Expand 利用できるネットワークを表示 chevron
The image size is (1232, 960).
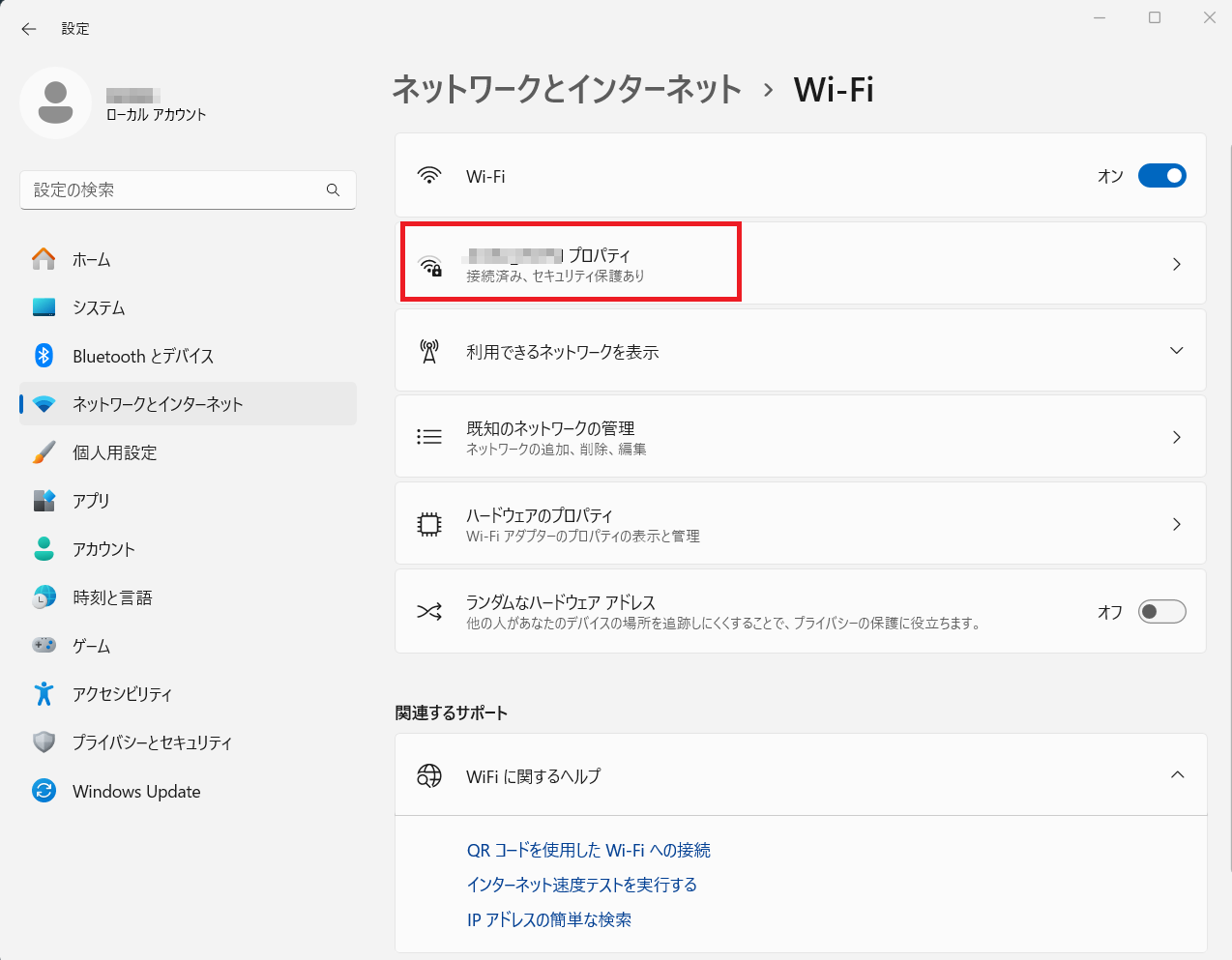pyautogui.click(x=1177, y=350)
